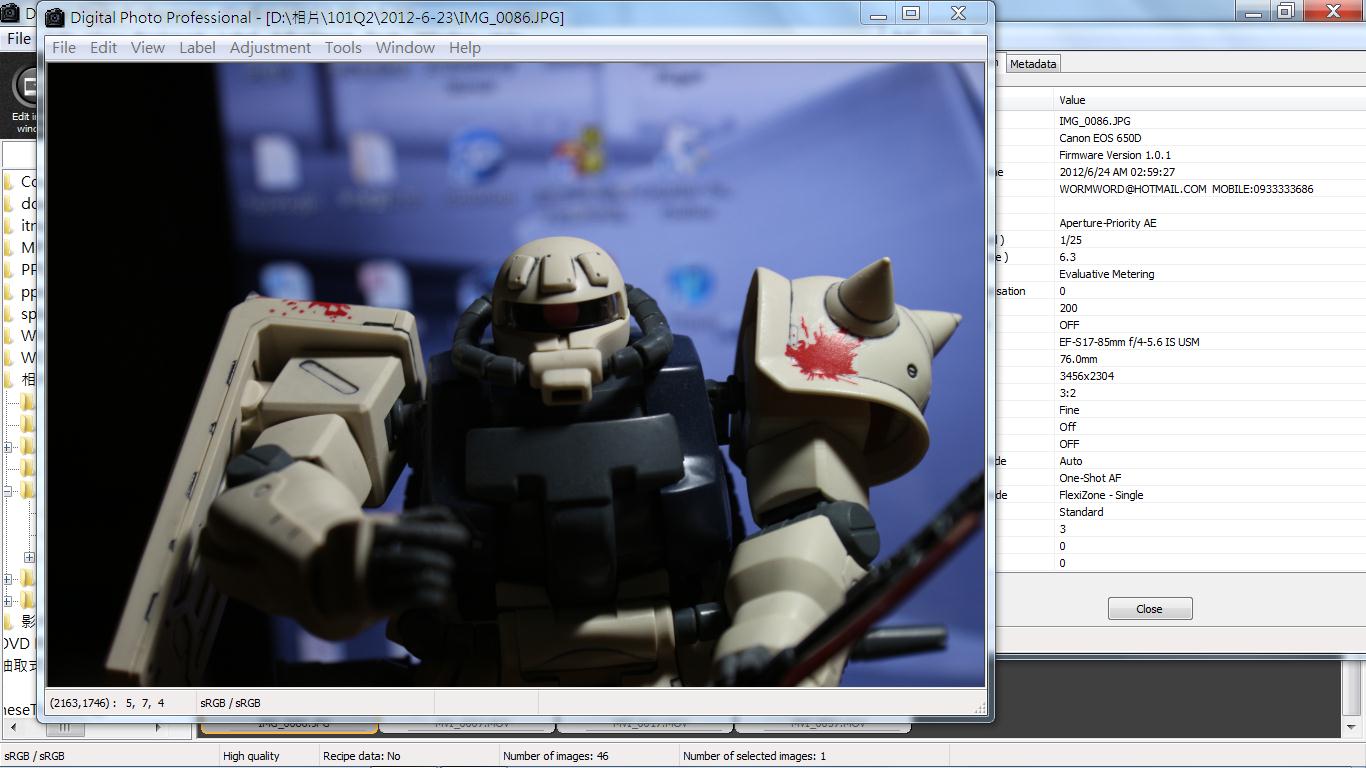Select the 'Firmware Version 1.0.1' value
Viewport: 1366px width, 768px height.
[1115, 155]
